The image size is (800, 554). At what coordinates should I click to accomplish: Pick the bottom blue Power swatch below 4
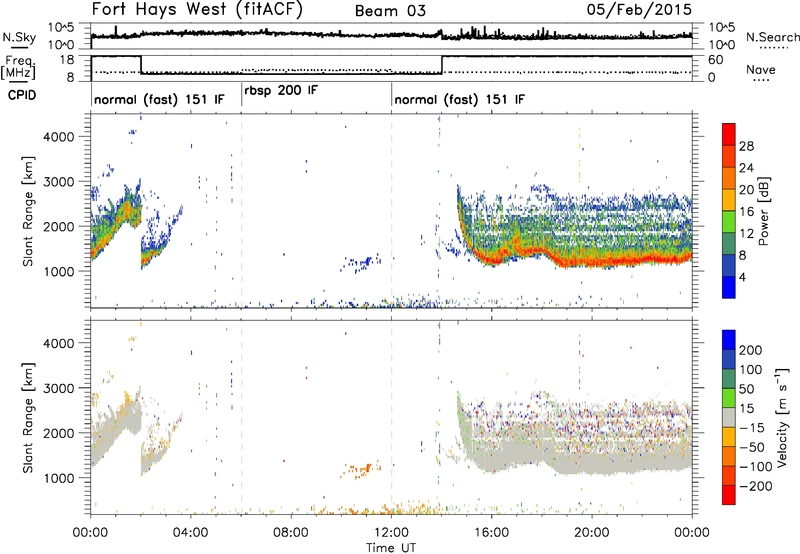click(729, 287)
